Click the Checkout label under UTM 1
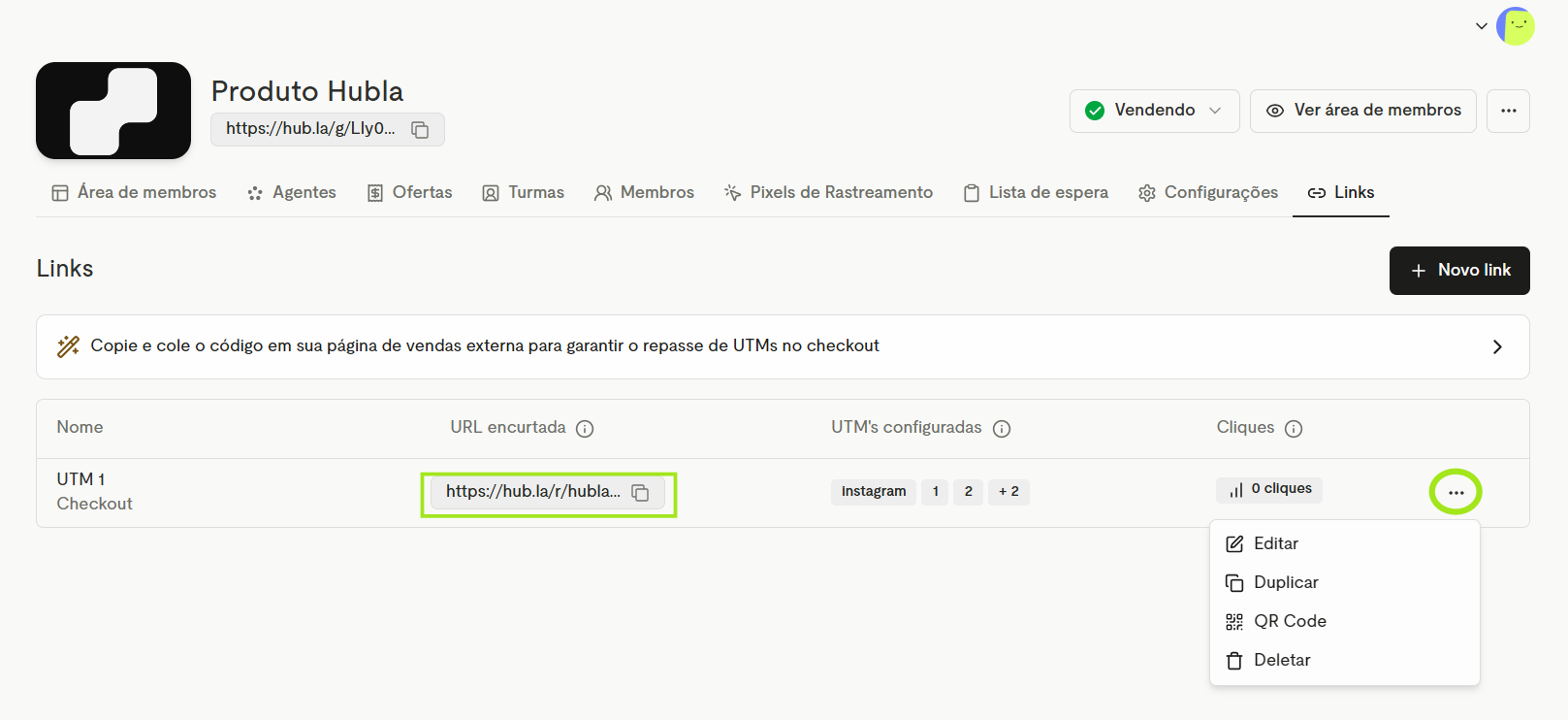Viewport: 1568px width, 720px height. (94, 504)
